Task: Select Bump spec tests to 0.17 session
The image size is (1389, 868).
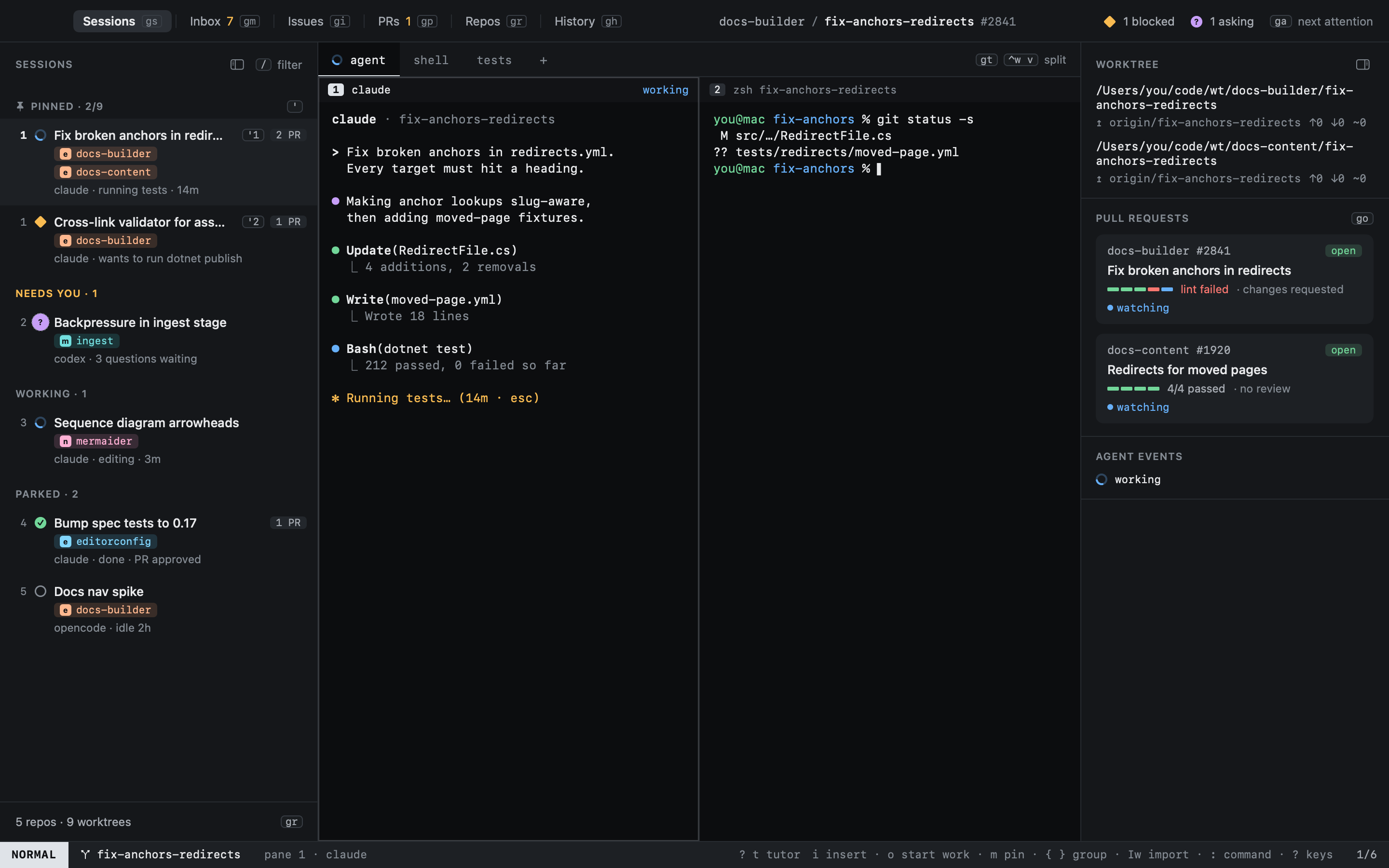Action: [159, 541]
